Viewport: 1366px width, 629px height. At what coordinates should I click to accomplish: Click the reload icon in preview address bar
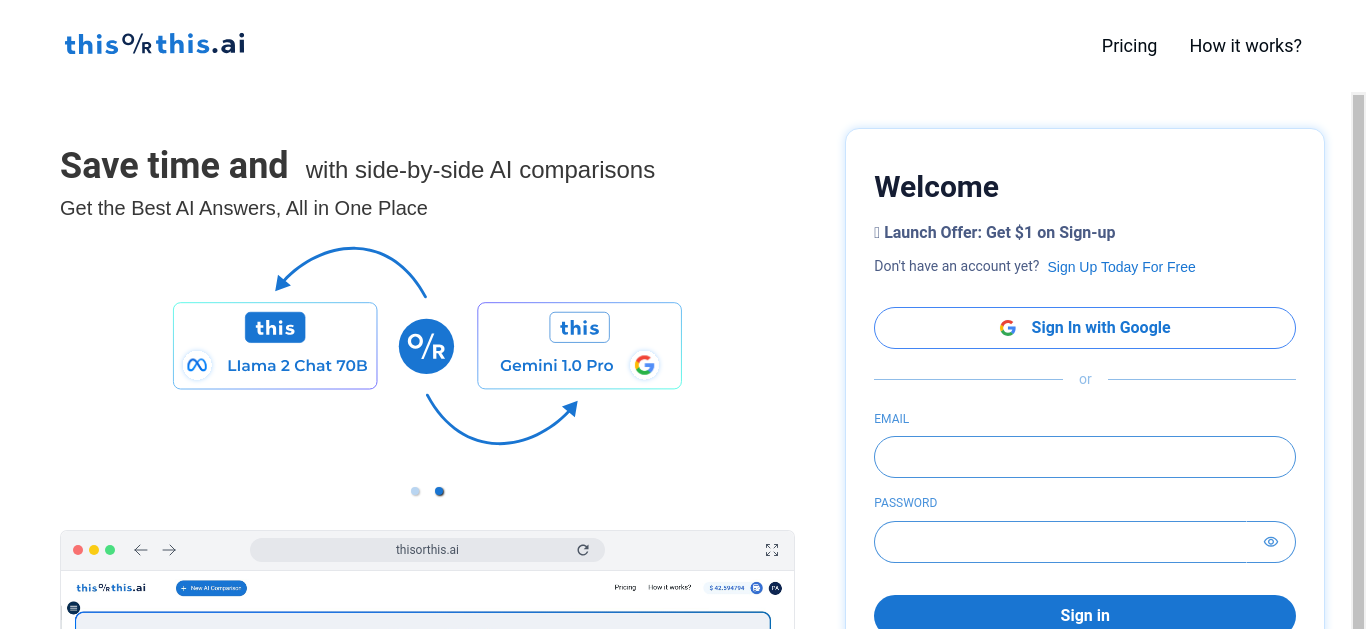coord(583,550)
